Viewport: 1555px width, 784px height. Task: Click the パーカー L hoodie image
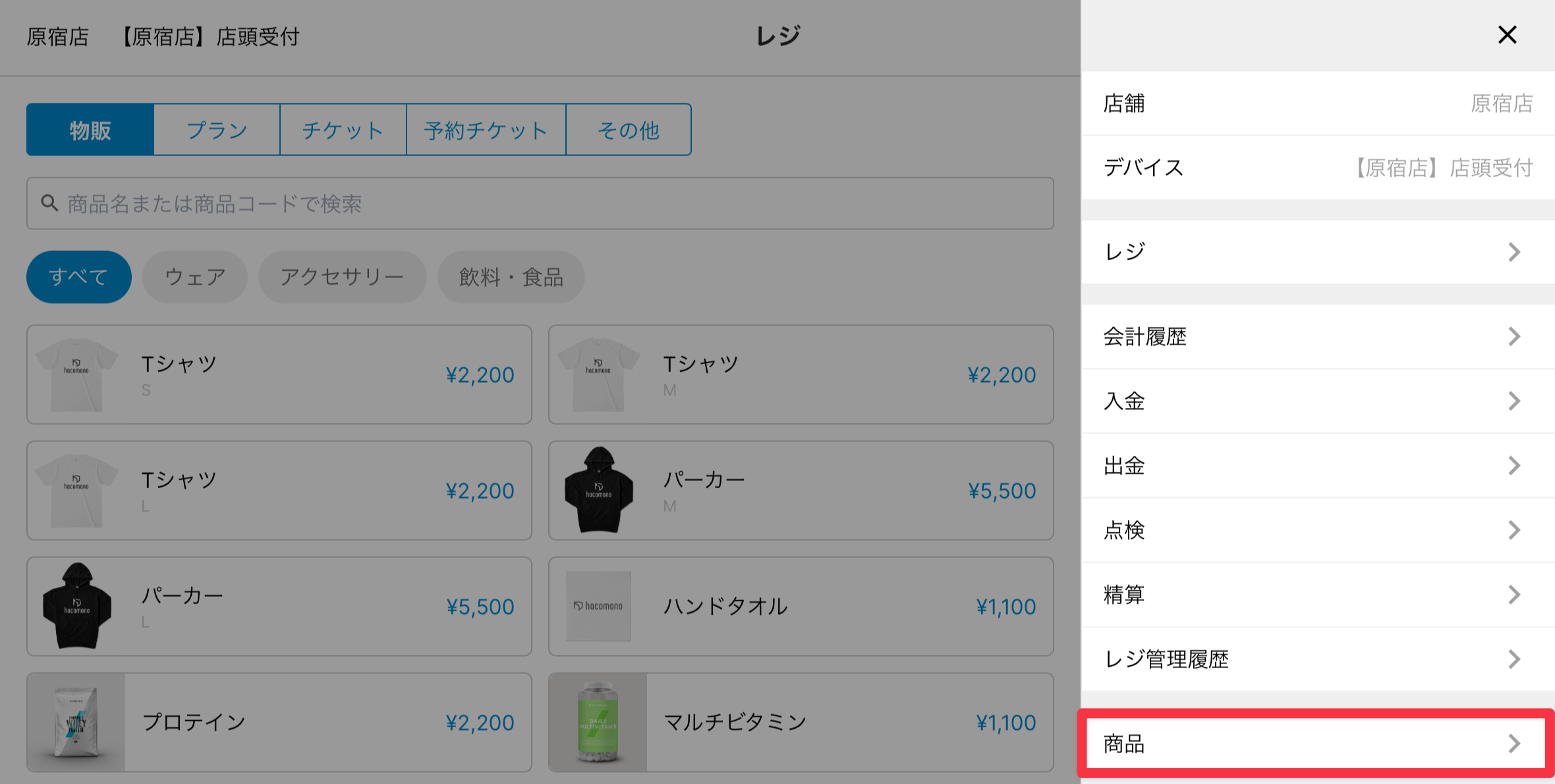tap(76, 606)
